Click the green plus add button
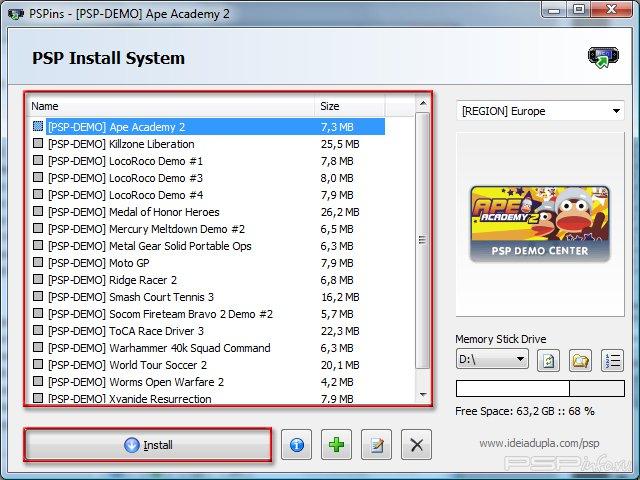 click(x=336, y=445)
